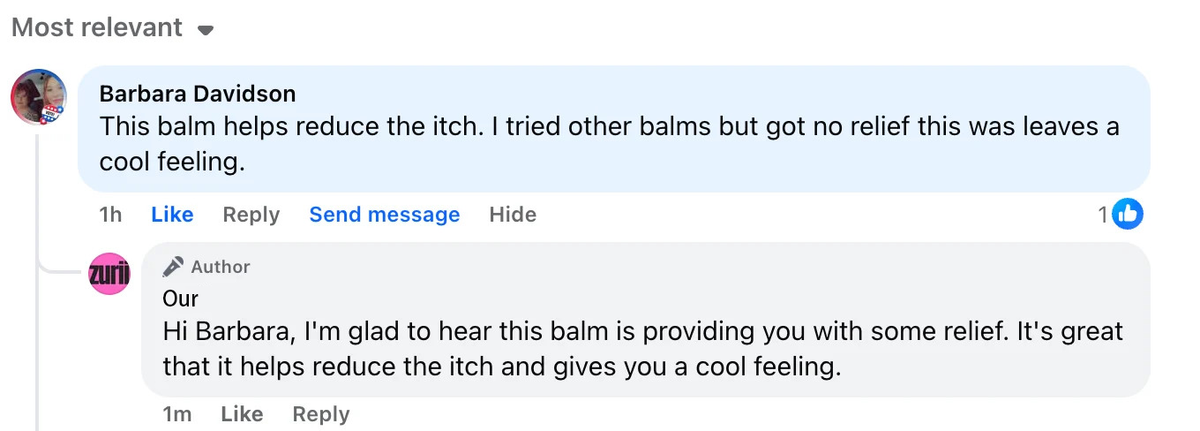Click the Author microphone badge icon
The width and height of the screenshot is (1200, 431).
click(174, 266)
